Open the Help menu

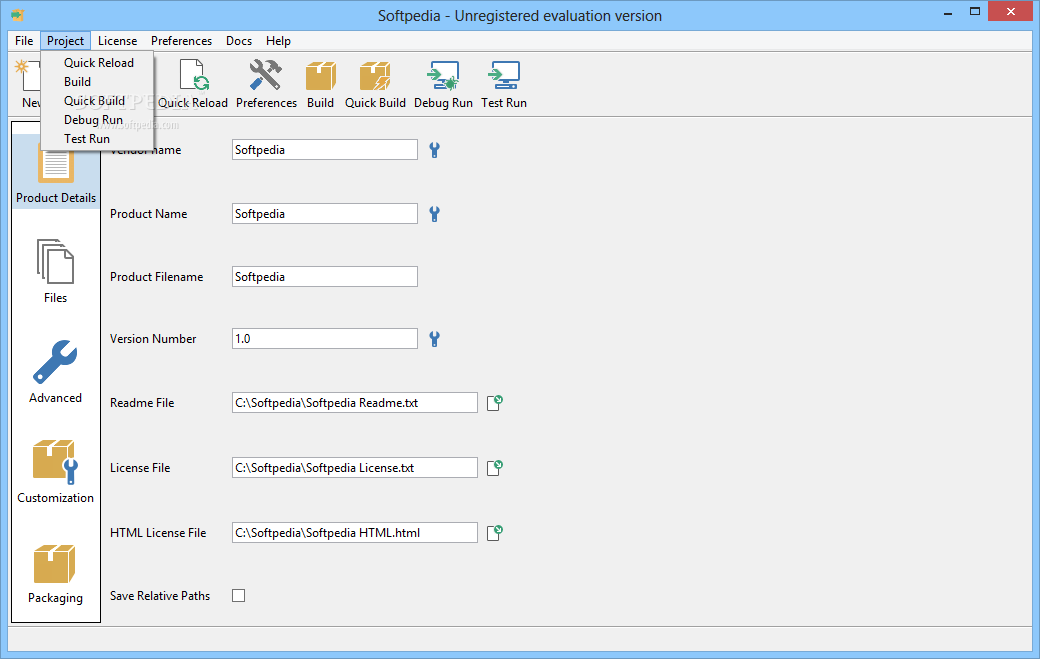pos(279,40)
